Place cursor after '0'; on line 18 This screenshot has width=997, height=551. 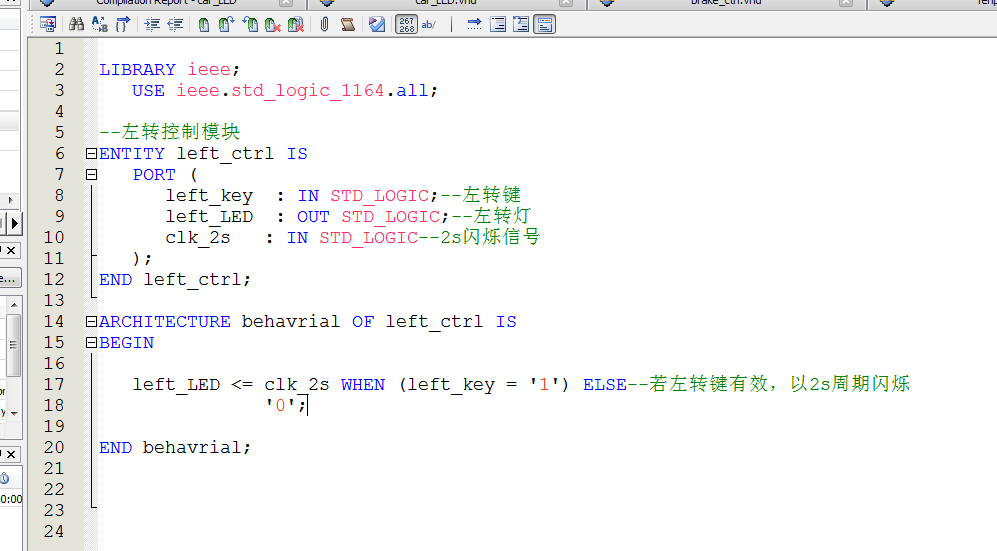tap(308, 405)
